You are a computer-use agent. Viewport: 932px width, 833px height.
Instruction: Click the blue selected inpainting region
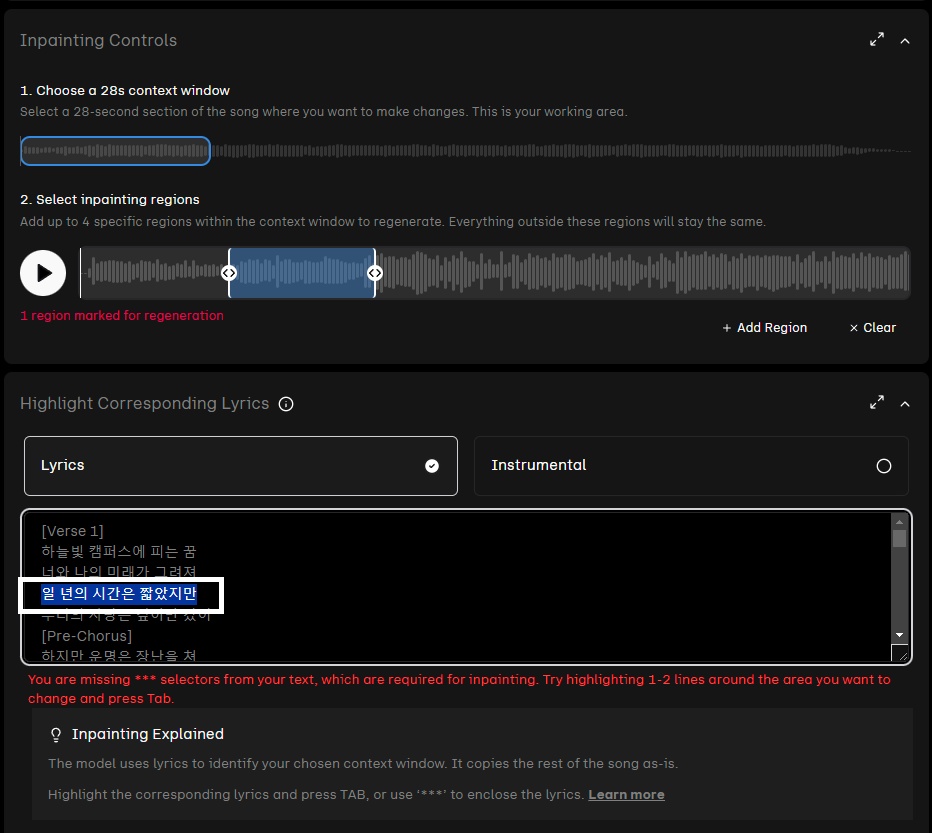[301, 273]
